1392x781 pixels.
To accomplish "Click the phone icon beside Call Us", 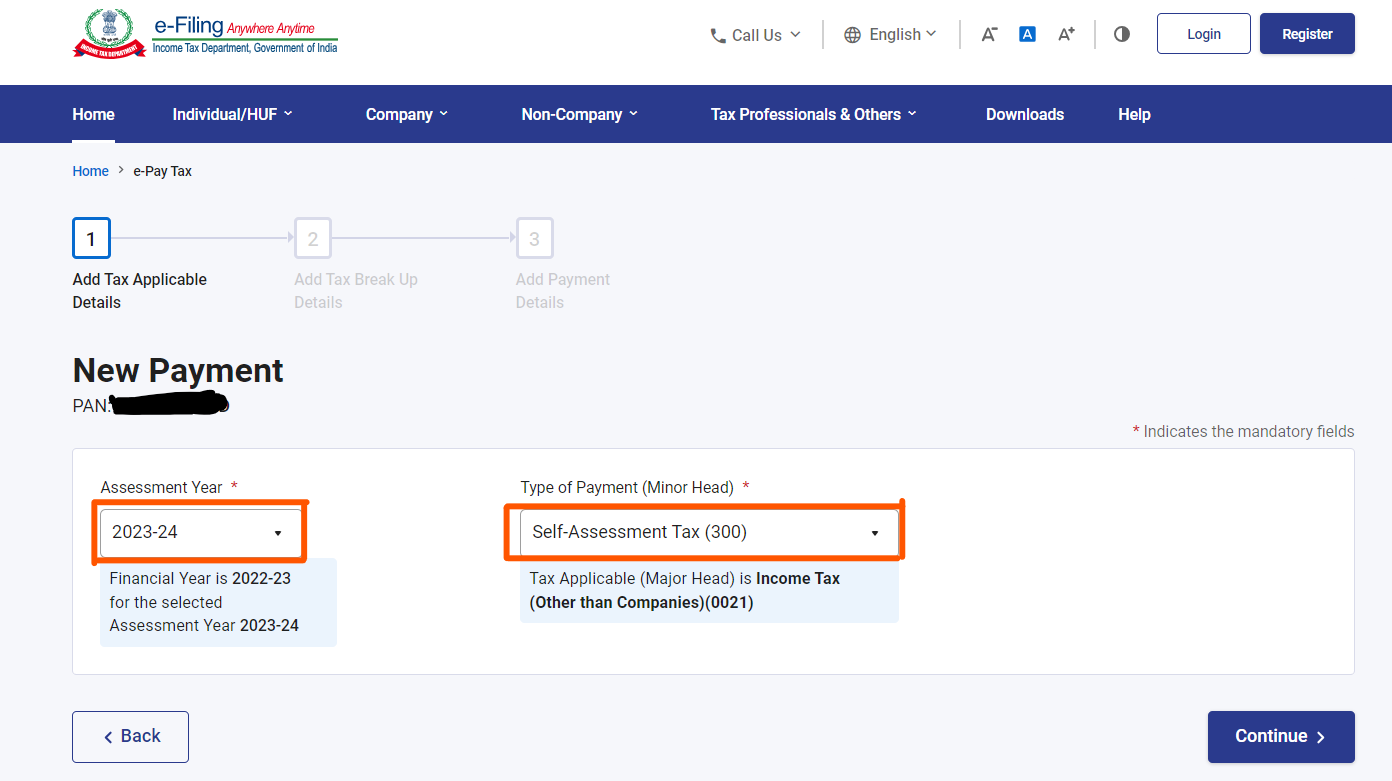I will point(718,35).
